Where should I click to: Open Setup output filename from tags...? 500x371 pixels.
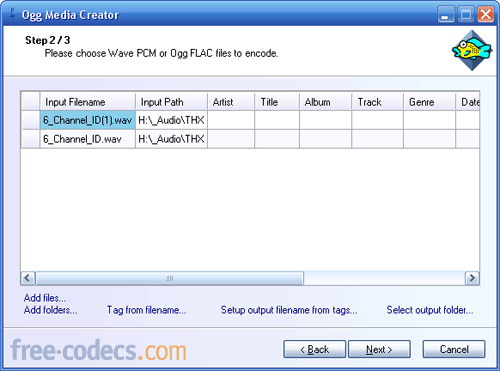click(x=289, y=310)
